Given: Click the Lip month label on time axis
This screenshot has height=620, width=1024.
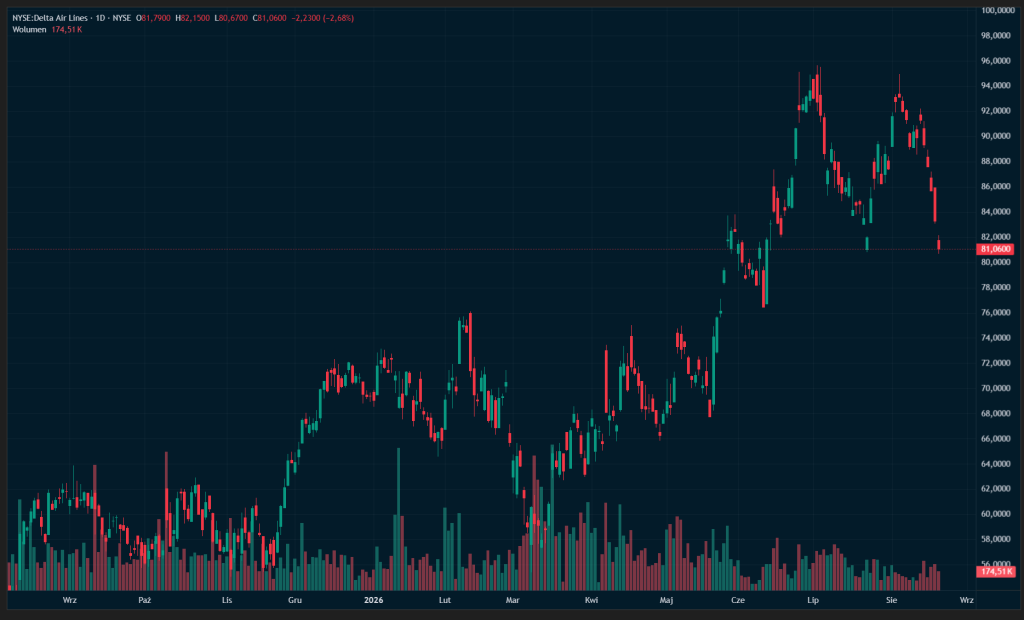Looking at the screenshot, I should pos(813,600).
